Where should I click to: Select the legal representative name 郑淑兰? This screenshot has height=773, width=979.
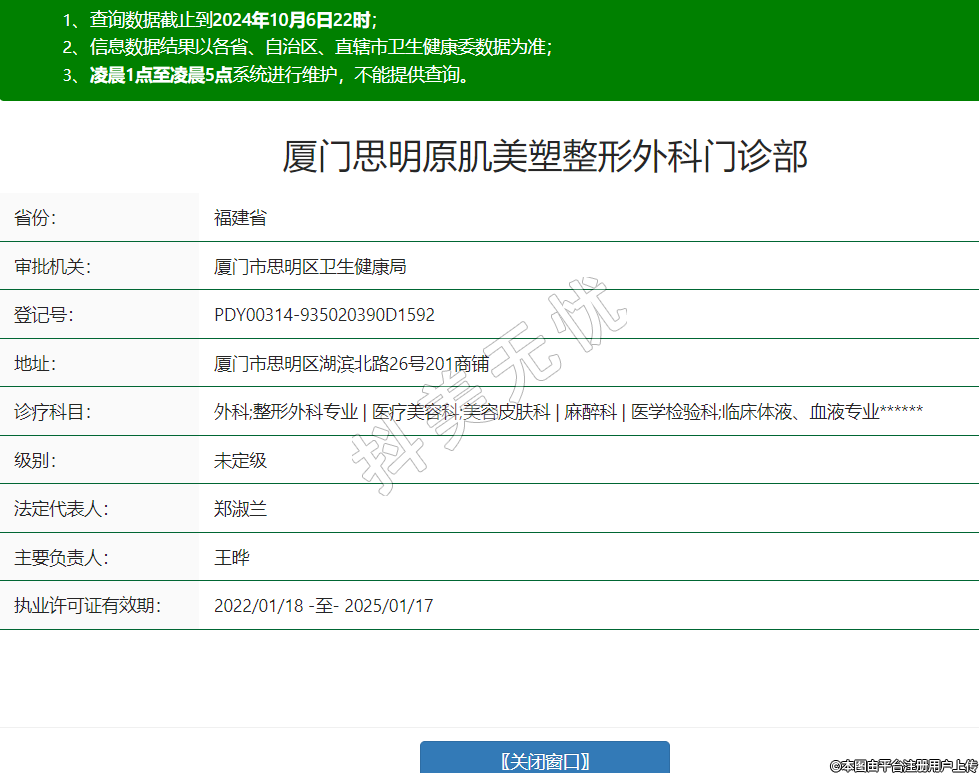point(240,509)
